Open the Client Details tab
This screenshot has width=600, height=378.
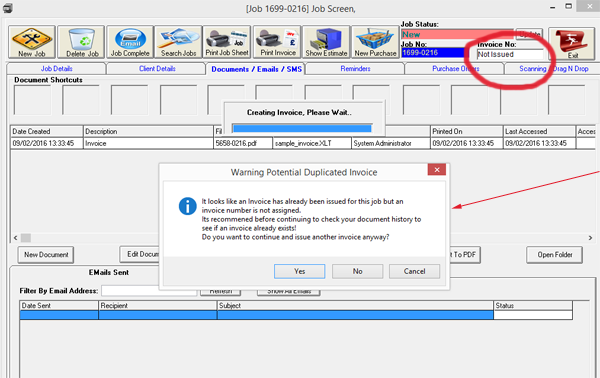point(157,69)
